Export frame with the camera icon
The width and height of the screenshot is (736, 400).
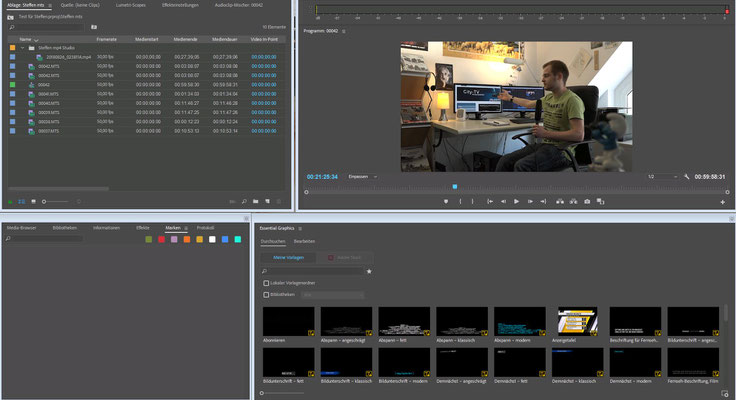tap(587, 201)
